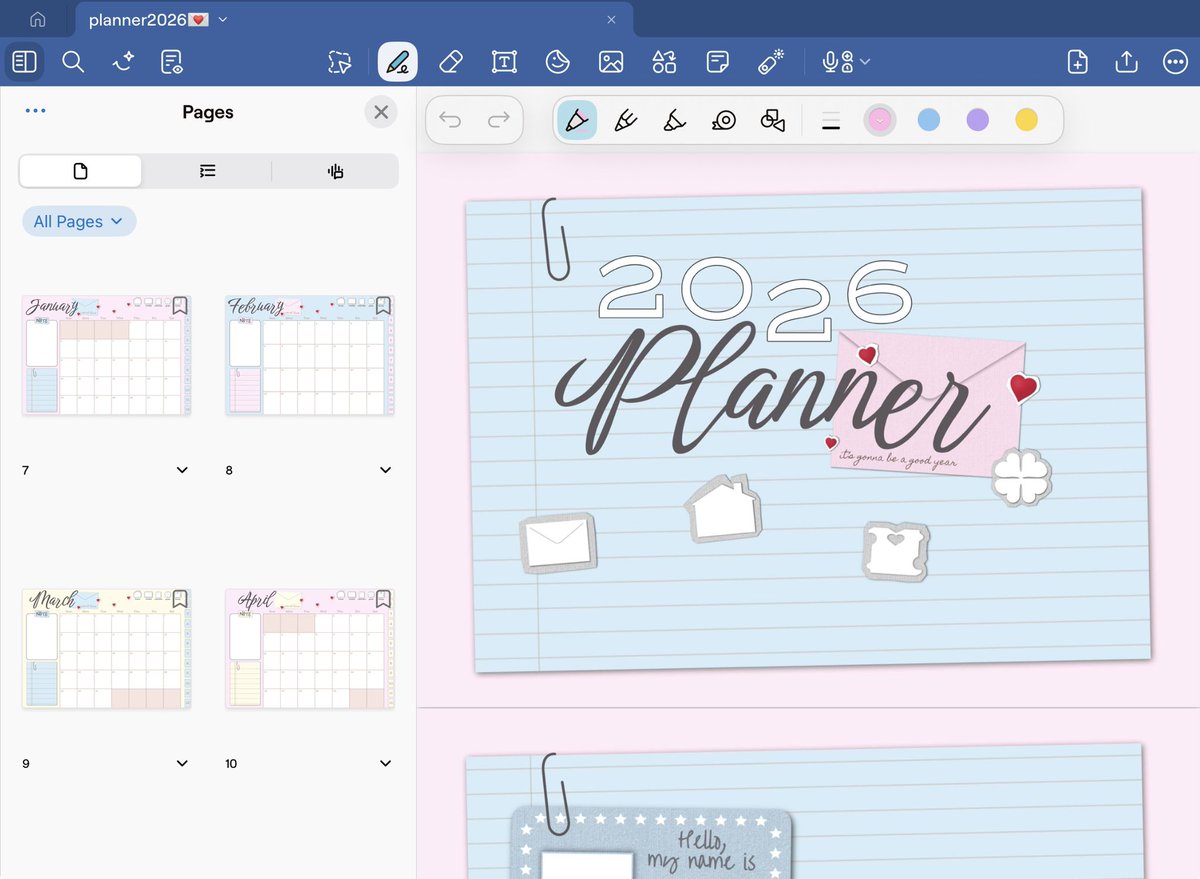Switch to page thumbnails tab

point(81,172)
